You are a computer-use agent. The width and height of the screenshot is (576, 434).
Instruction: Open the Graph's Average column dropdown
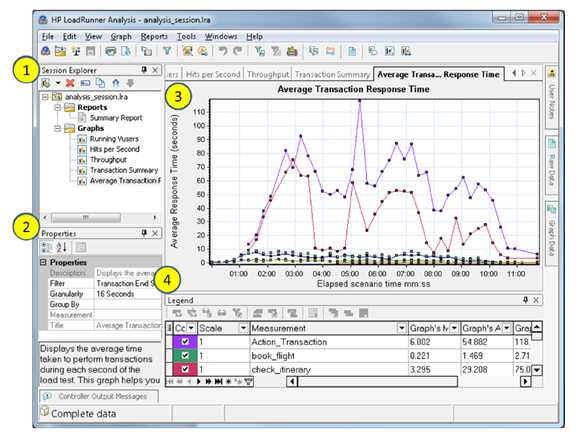point(507,328)
